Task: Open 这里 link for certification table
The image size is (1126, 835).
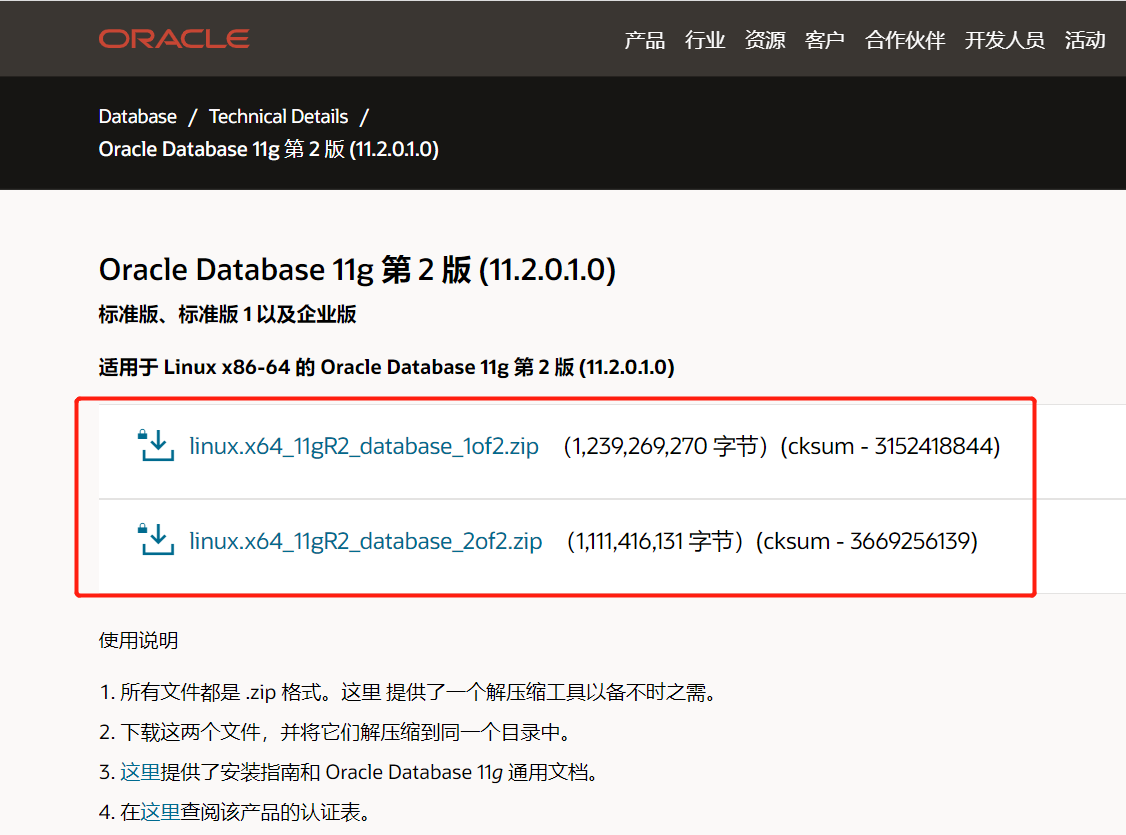Action: point(160,812)
